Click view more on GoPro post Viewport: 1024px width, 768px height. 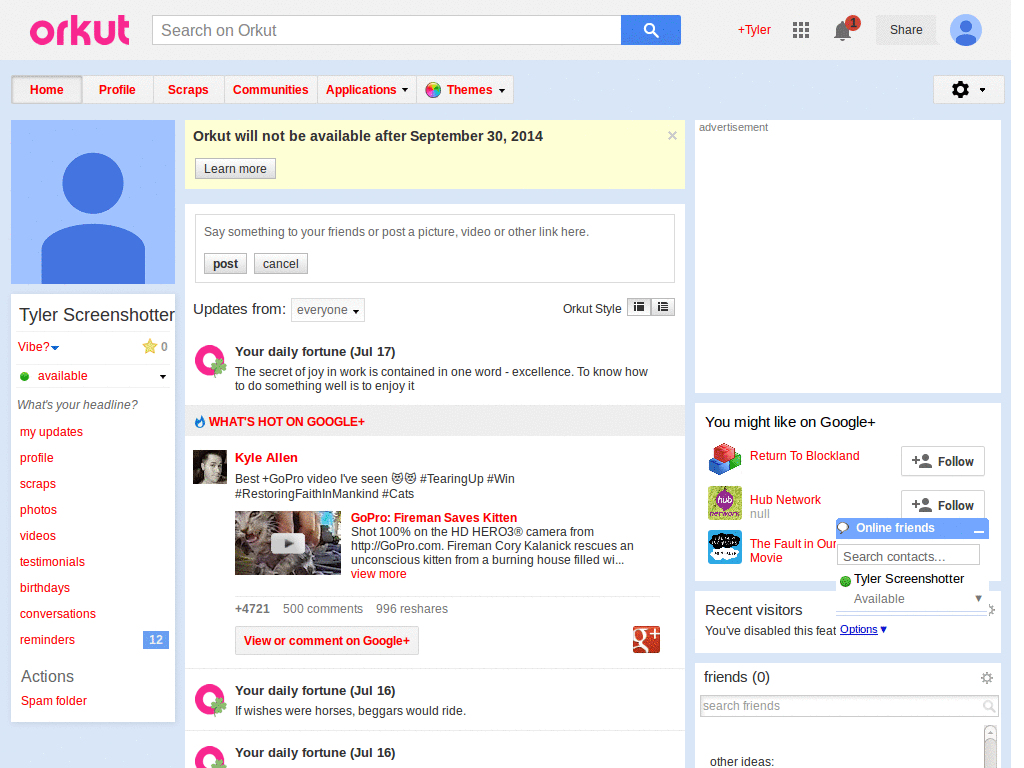tap(379, 574)
